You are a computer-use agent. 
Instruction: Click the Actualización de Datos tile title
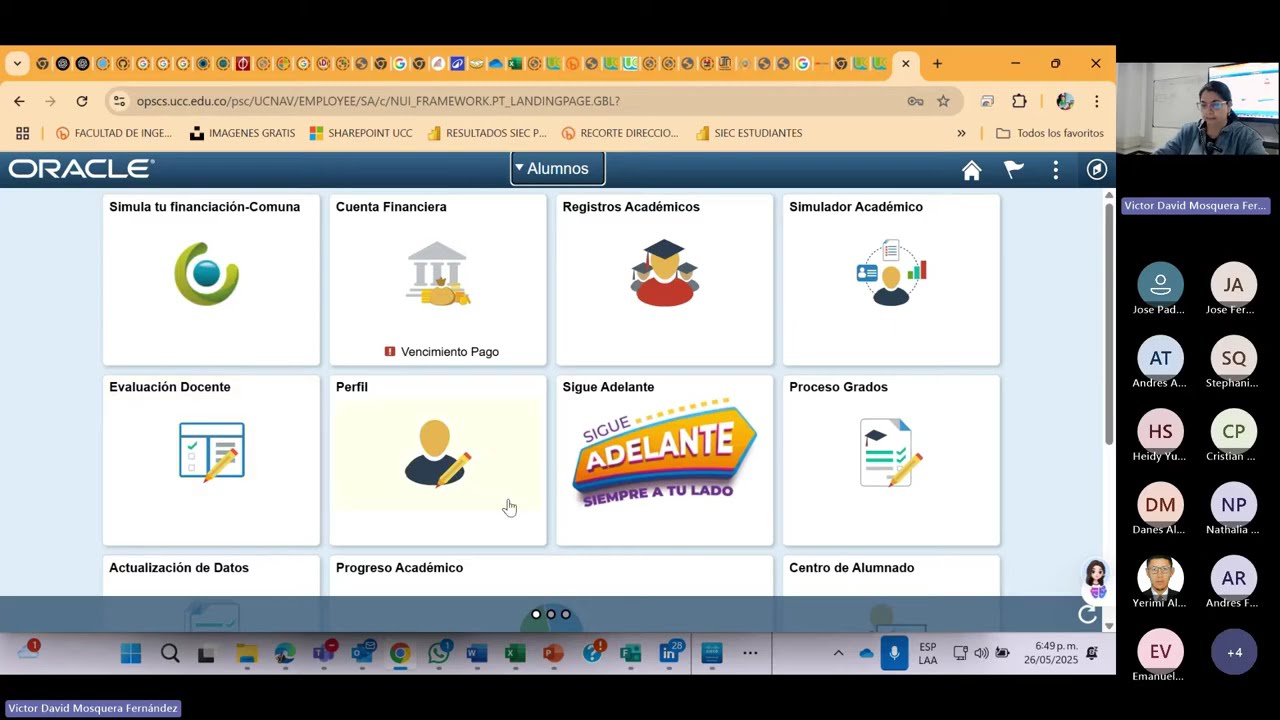click(179, 568)
